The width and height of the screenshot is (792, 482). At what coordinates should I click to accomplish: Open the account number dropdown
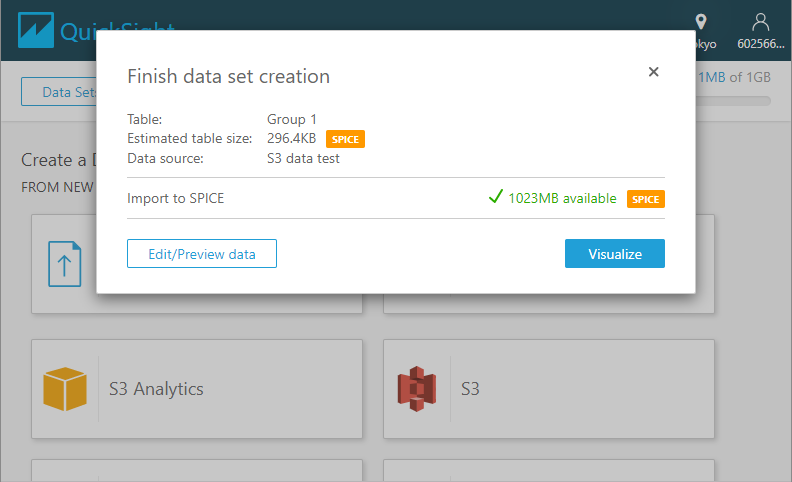click(x=762, y=44)
